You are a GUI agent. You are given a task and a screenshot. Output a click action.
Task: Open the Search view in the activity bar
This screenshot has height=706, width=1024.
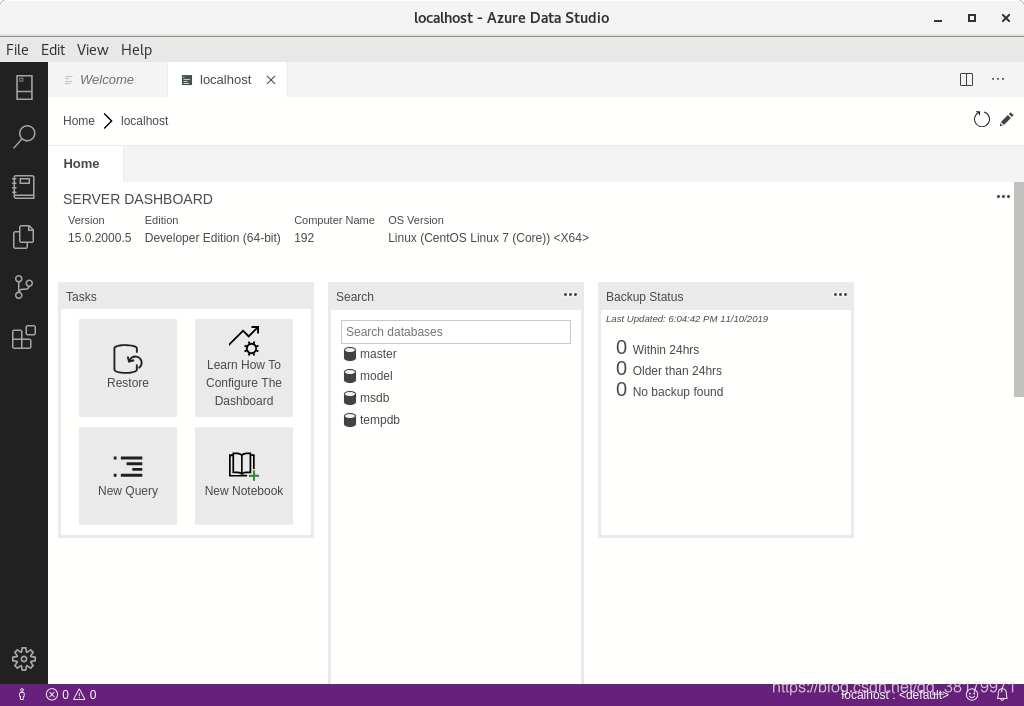pyautogui.click(x=24, y=137)
